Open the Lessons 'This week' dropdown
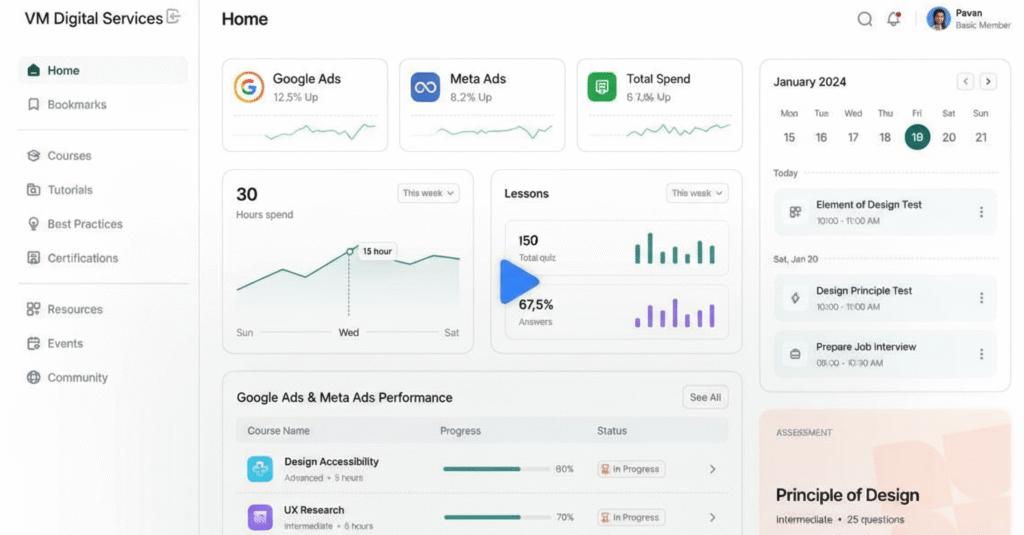The image size is (1024, 535). pos(697,193)
